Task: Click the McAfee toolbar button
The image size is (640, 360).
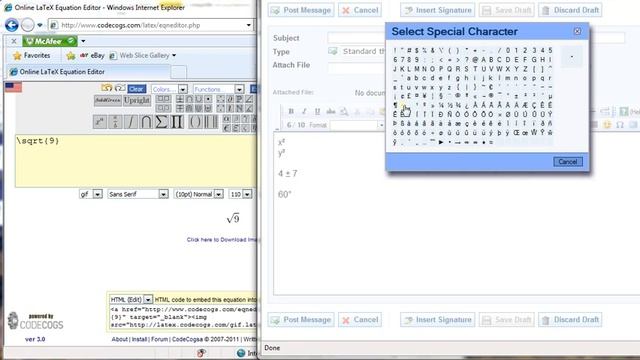Action: (50, 41)
